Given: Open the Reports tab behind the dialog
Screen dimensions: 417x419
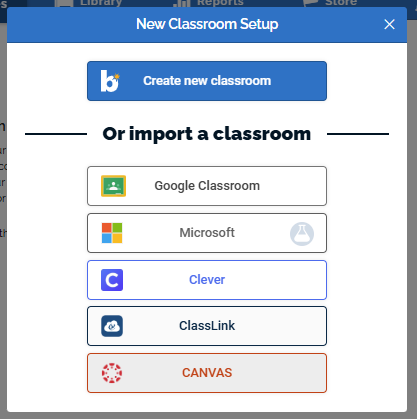Looking at the screenshot, I should 209,3.
